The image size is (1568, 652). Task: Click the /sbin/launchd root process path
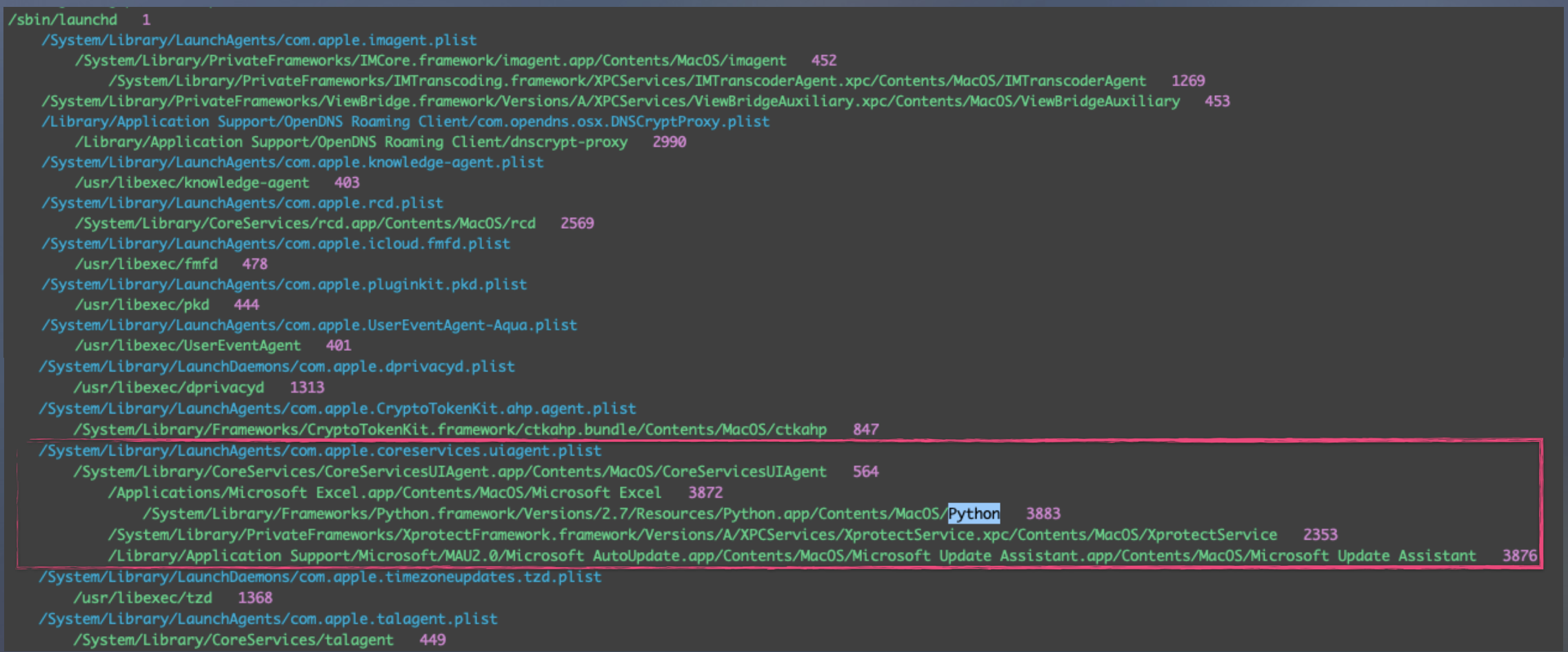point(63,19)
